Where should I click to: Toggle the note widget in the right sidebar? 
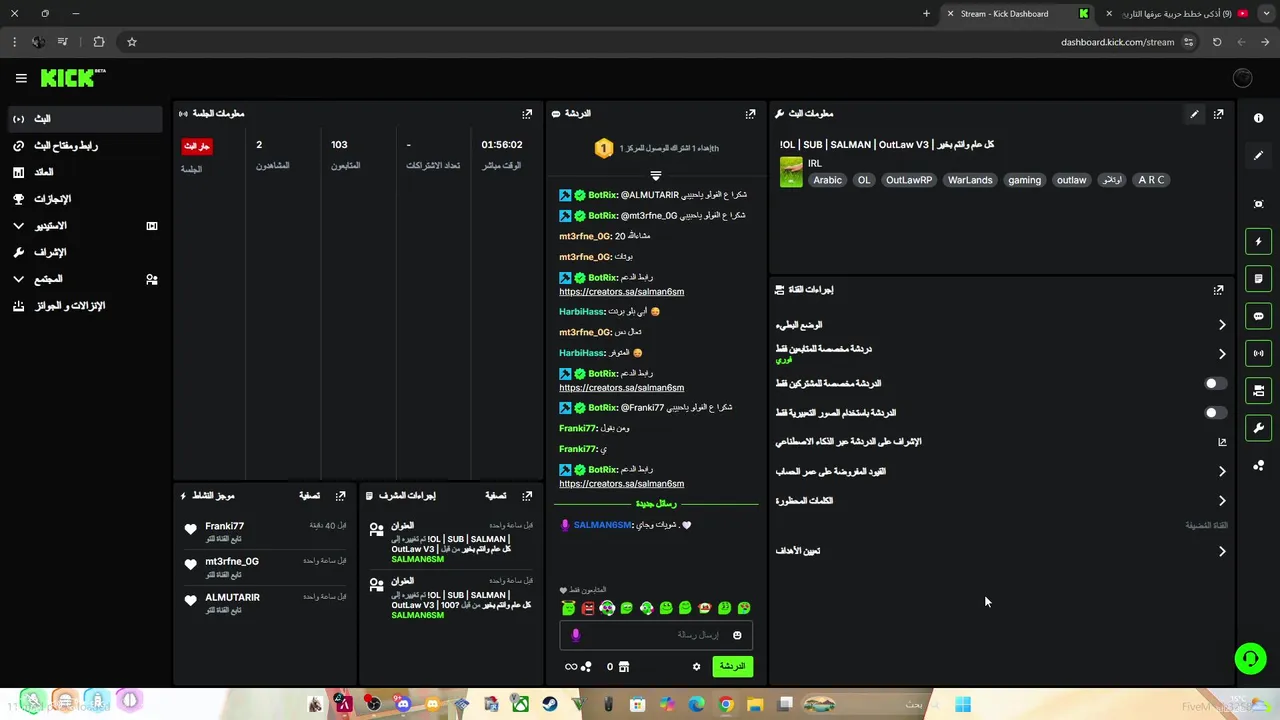1258,278
